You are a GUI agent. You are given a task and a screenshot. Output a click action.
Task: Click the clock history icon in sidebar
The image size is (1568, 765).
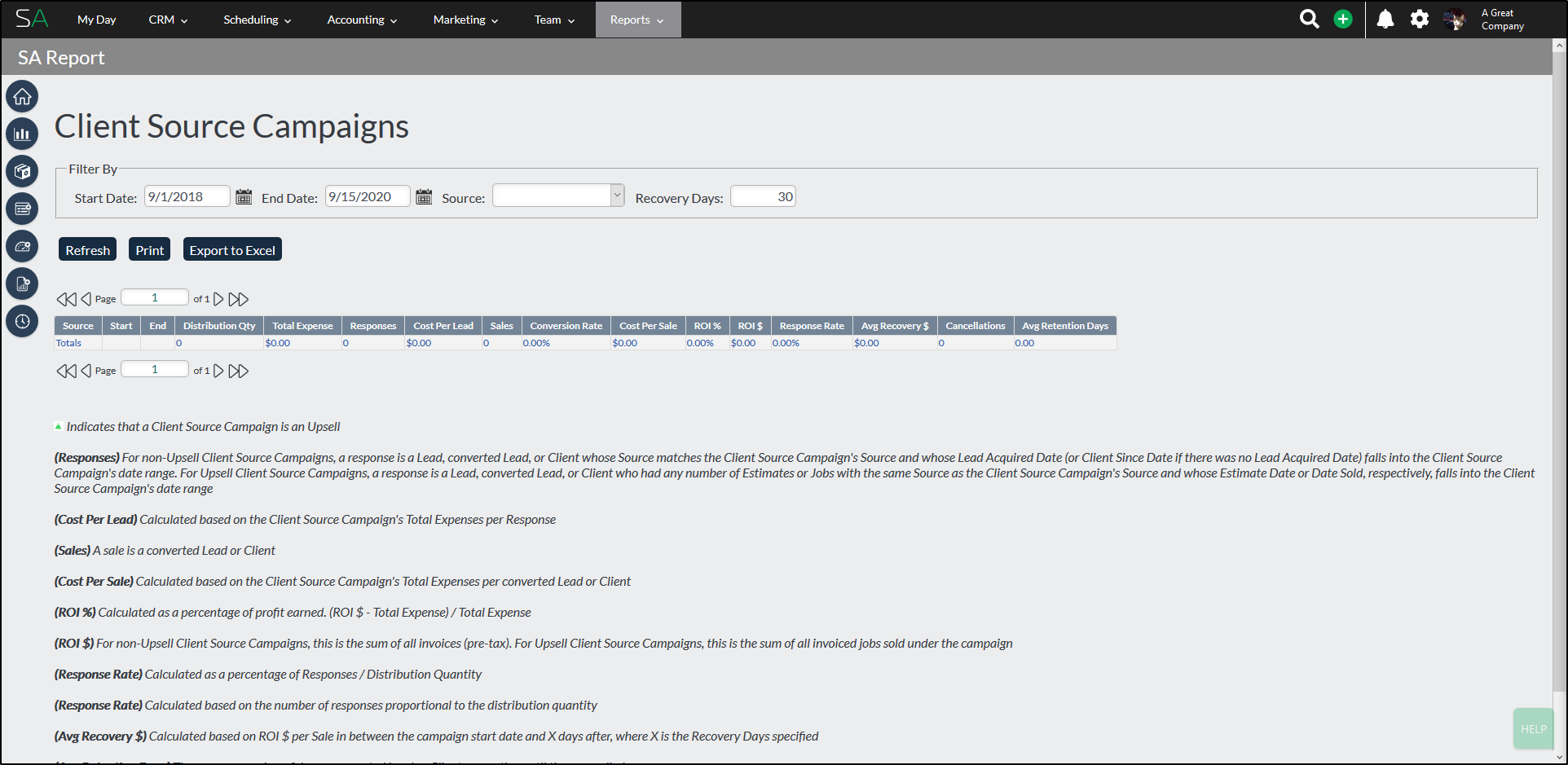(22, 322)
